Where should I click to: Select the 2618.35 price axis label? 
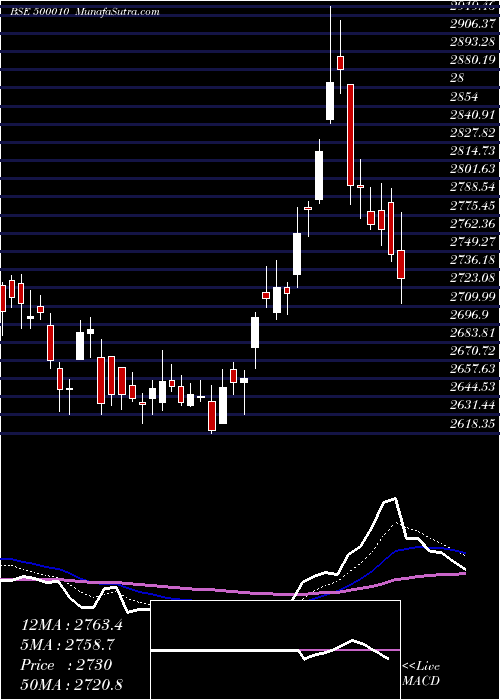473,424
